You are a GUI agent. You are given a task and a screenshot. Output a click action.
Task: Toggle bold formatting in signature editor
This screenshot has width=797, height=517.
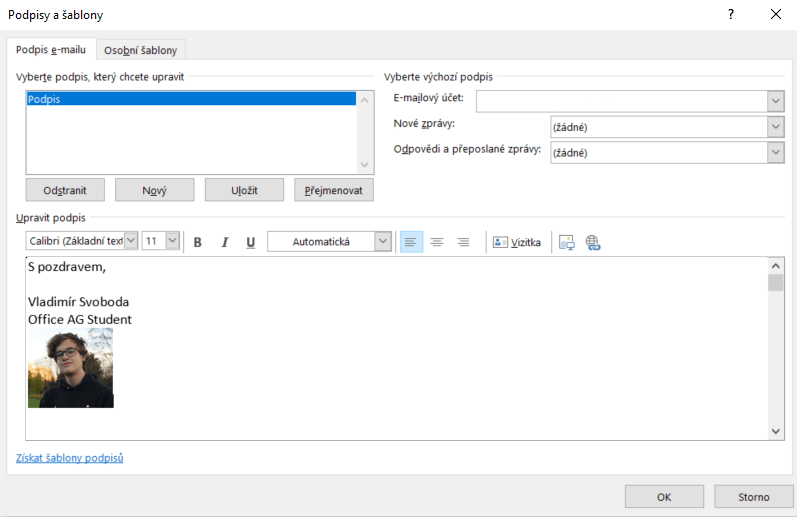pyautogui.click(x=197, y=242)
